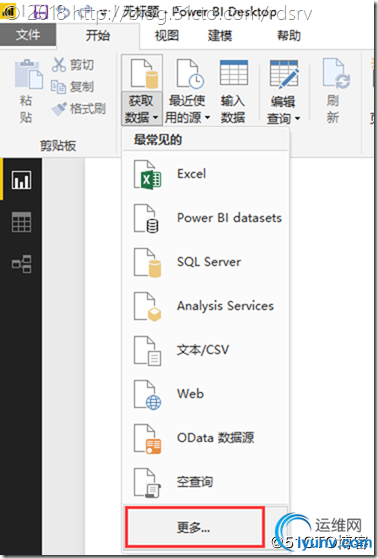Open the 文件 (File) menu tab
The image size is (378, 559).
(27, 35)
